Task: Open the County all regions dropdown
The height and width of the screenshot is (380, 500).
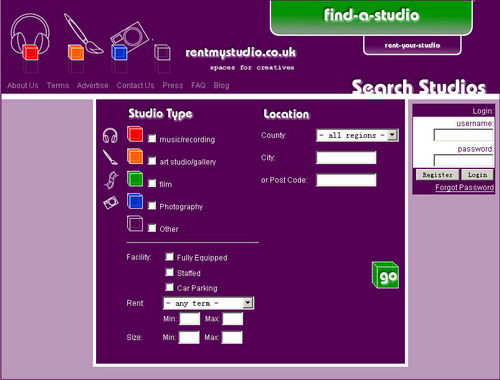Action: pyautogui.click(x=357, y=135)
